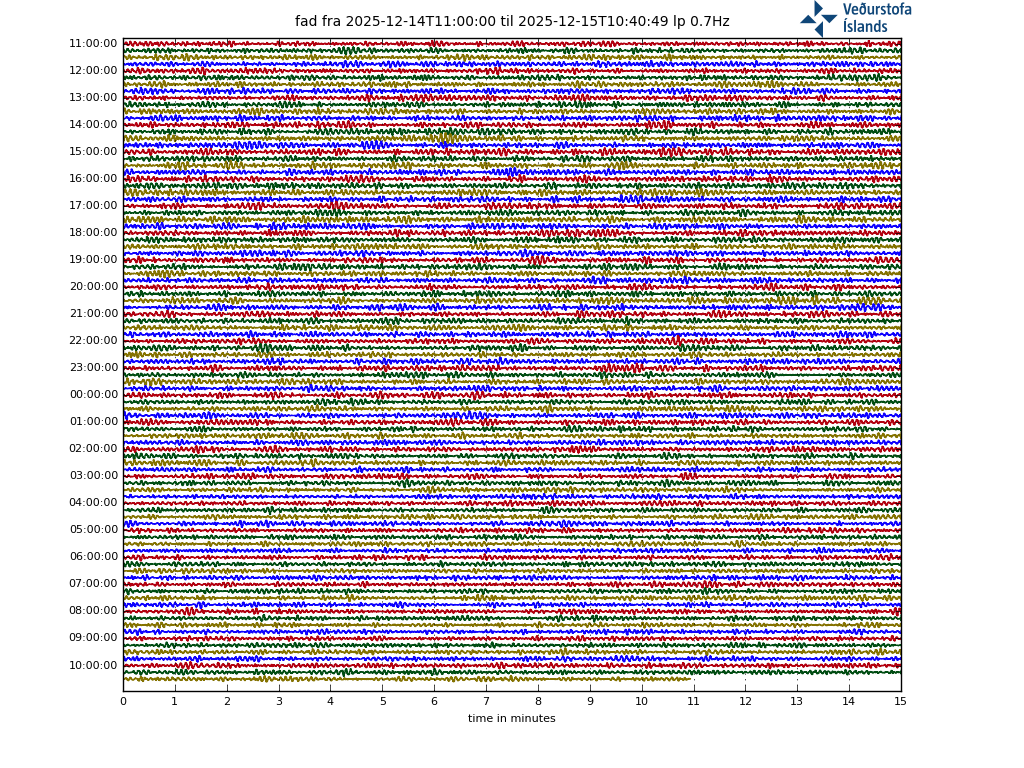Screen dimensions: 1024x768
Task: Select the 8 minute tick label
Action: (538, 702)
